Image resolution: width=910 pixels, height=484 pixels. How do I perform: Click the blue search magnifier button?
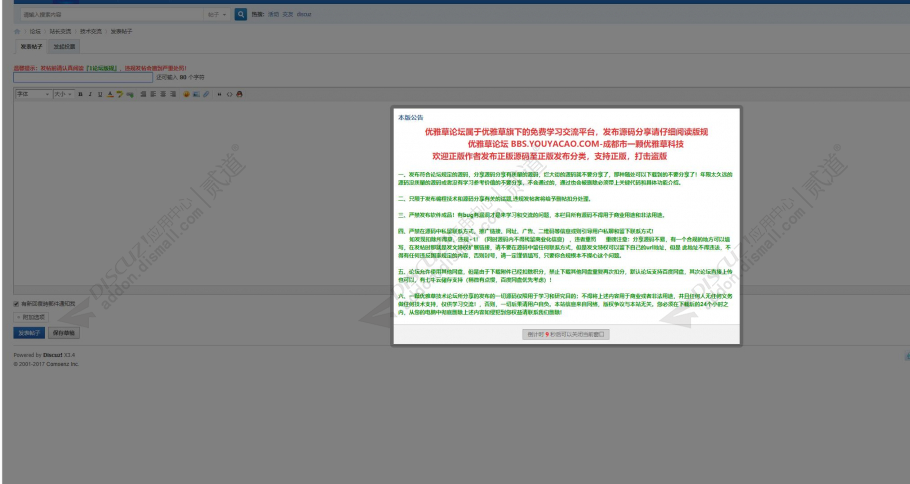click(x=240, y=15)
